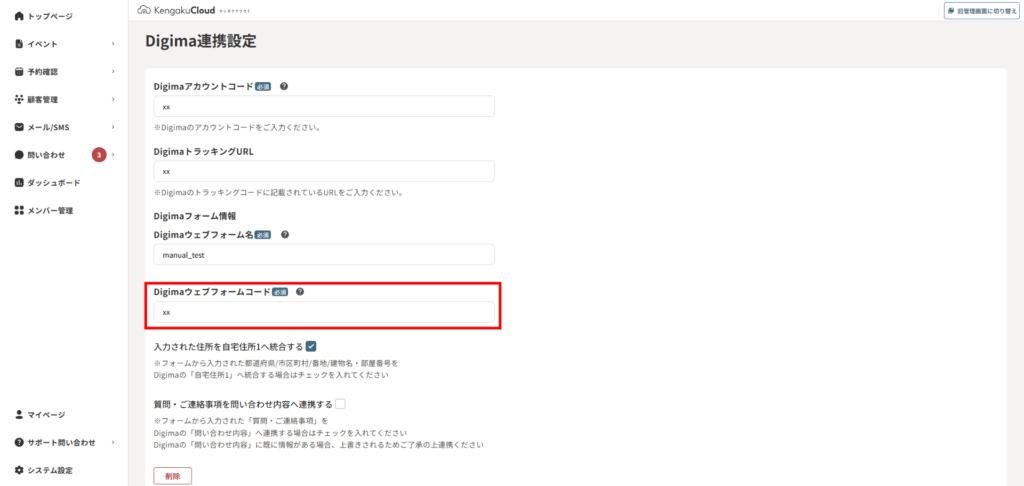Click the 削除 button
The width and height of the screenshot is (1024, 486).
click(x=172, y=476)
